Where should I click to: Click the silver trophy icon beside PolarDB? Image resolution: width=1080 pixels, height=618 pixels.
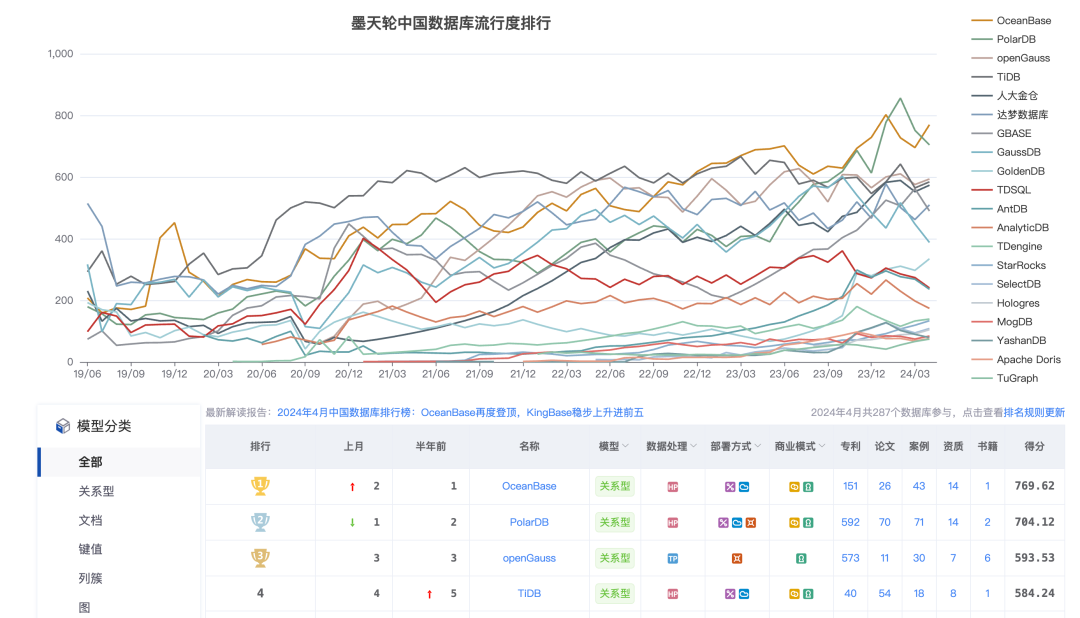[x=260, y=522]
